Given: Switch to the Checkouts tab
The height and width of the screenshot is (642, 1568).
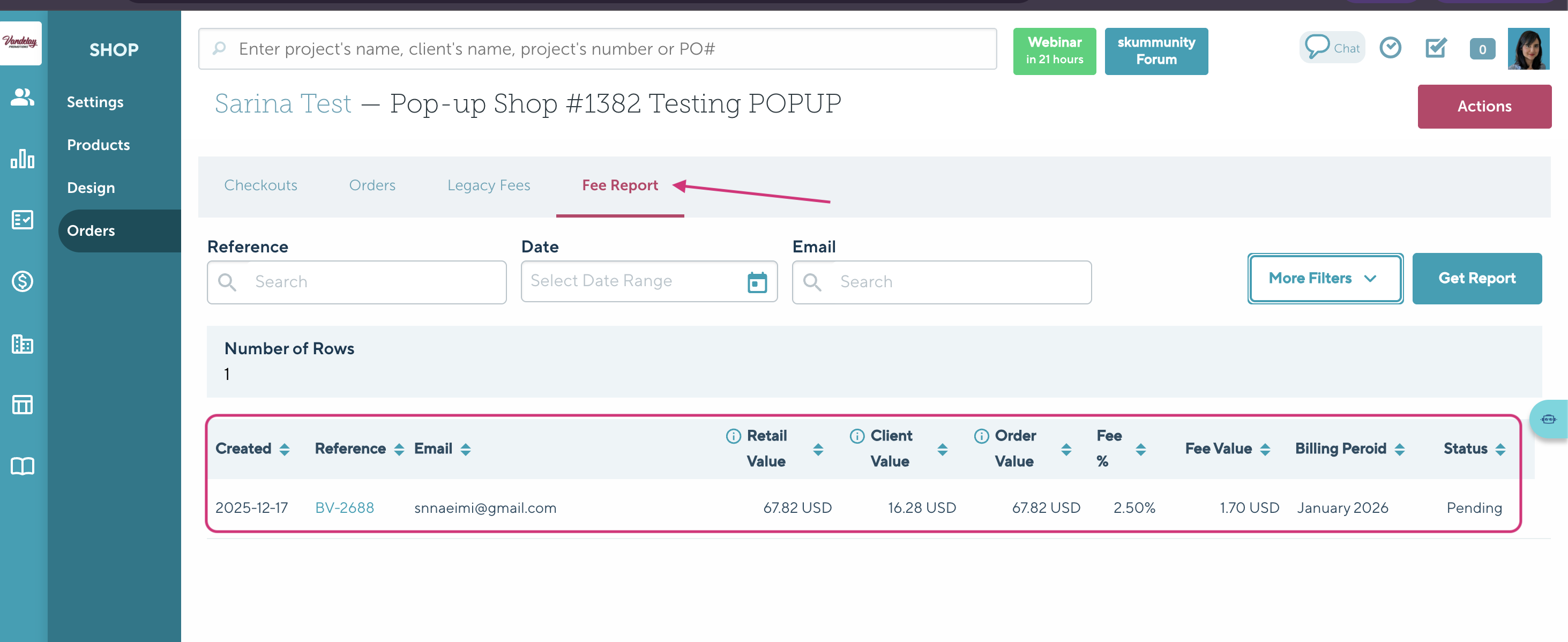Looking at the screenshot, I should click(260, 185).
